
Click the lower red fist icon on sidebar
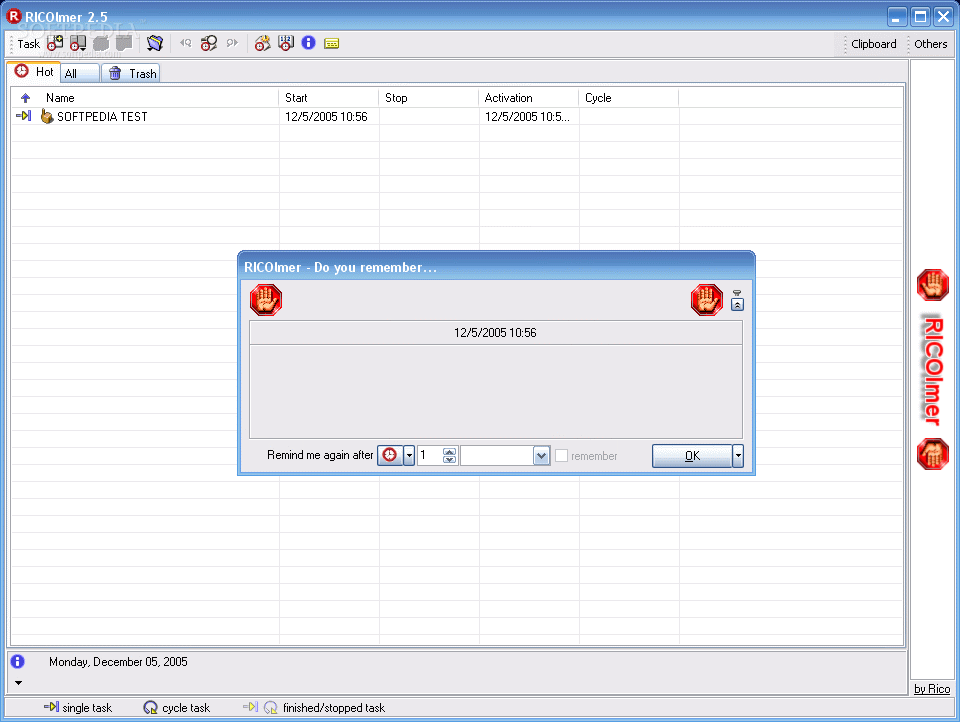pos(932,454)
